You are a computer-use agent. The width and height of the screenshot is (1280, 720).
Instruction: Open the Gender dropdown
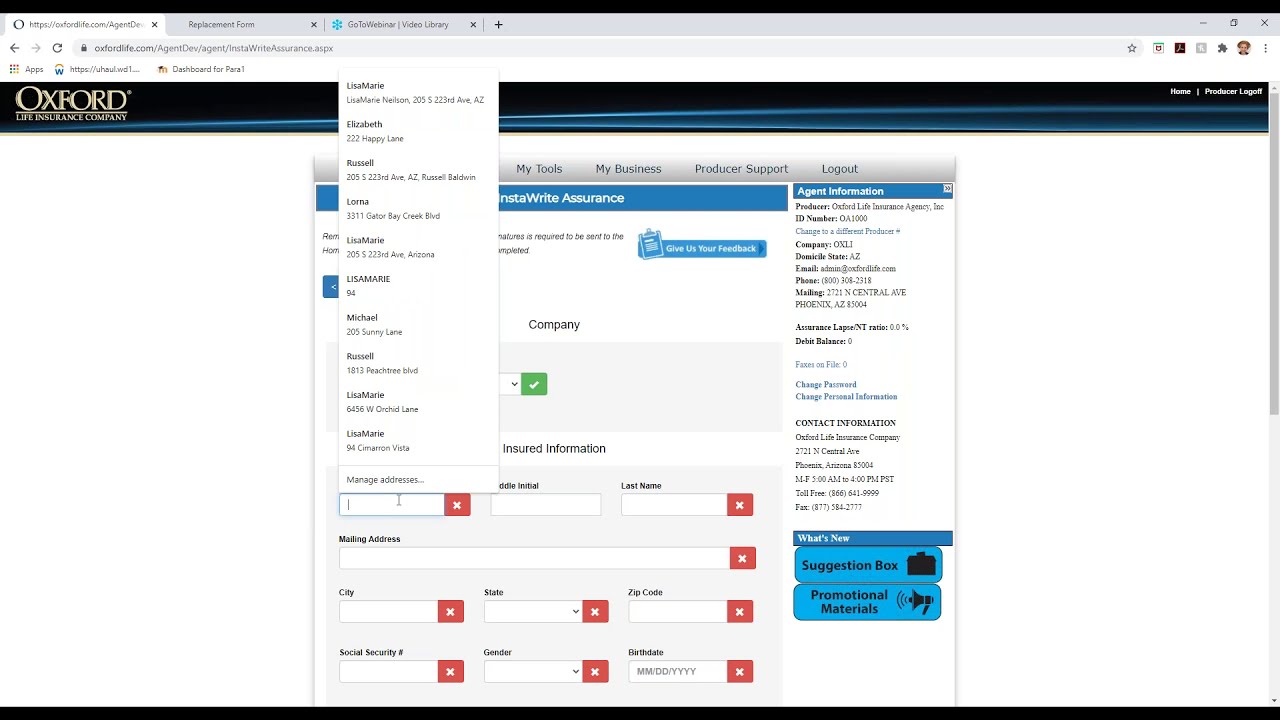pos(532,671)
